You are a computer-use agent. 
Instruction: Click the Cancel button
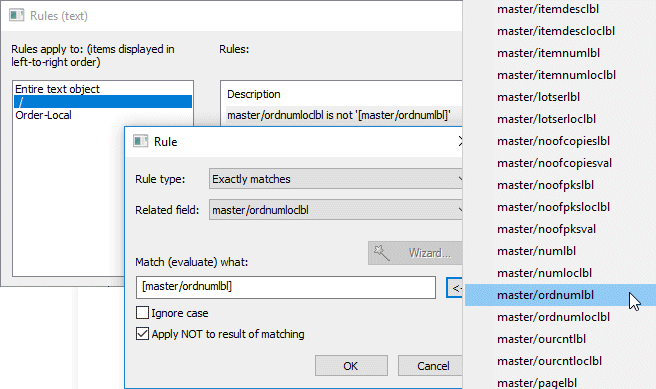point(430,366)
